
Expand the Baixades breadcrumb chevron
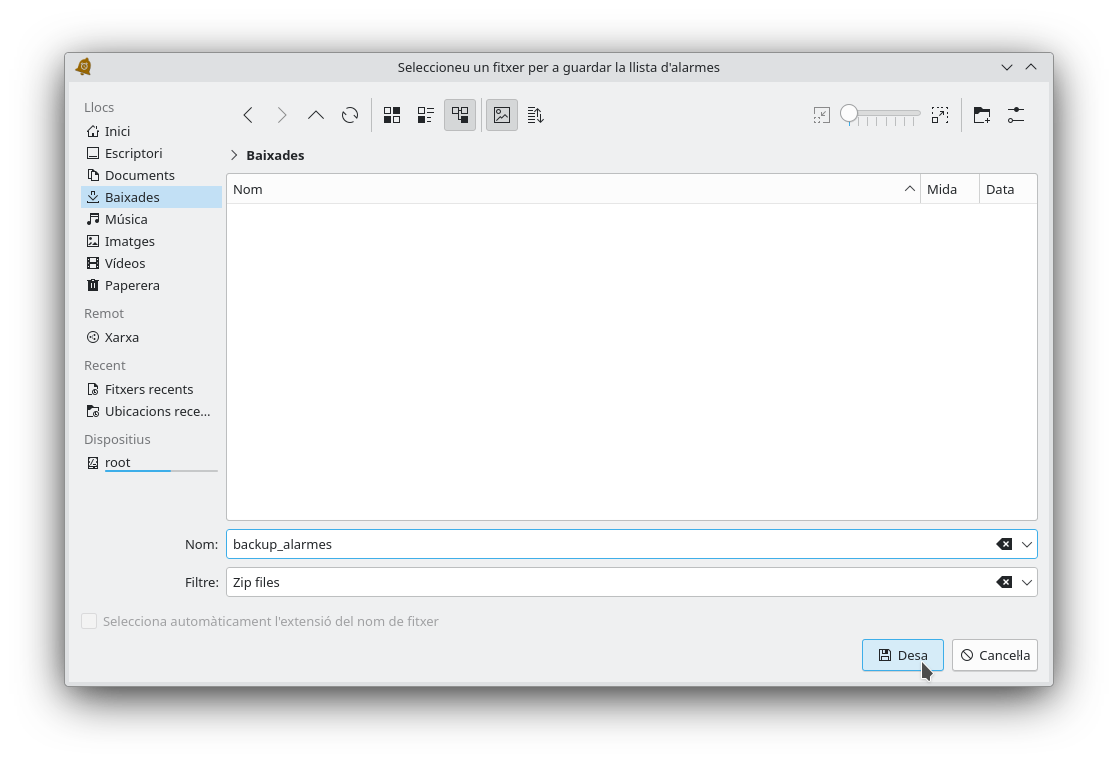tap(234, 155)
